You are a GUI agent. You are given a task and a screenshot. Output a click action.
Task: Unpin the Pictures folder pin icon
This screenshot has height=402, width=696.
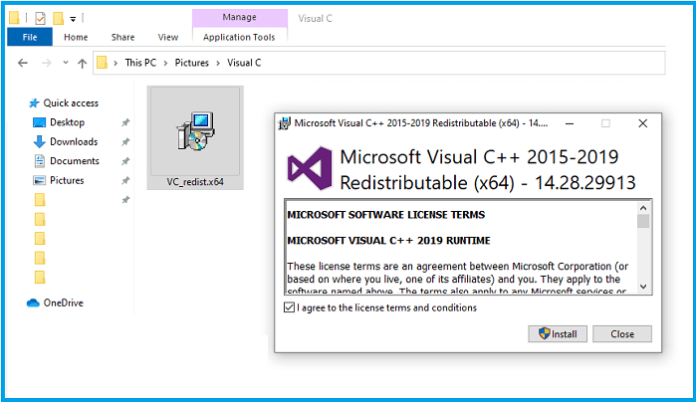(126, 180)
